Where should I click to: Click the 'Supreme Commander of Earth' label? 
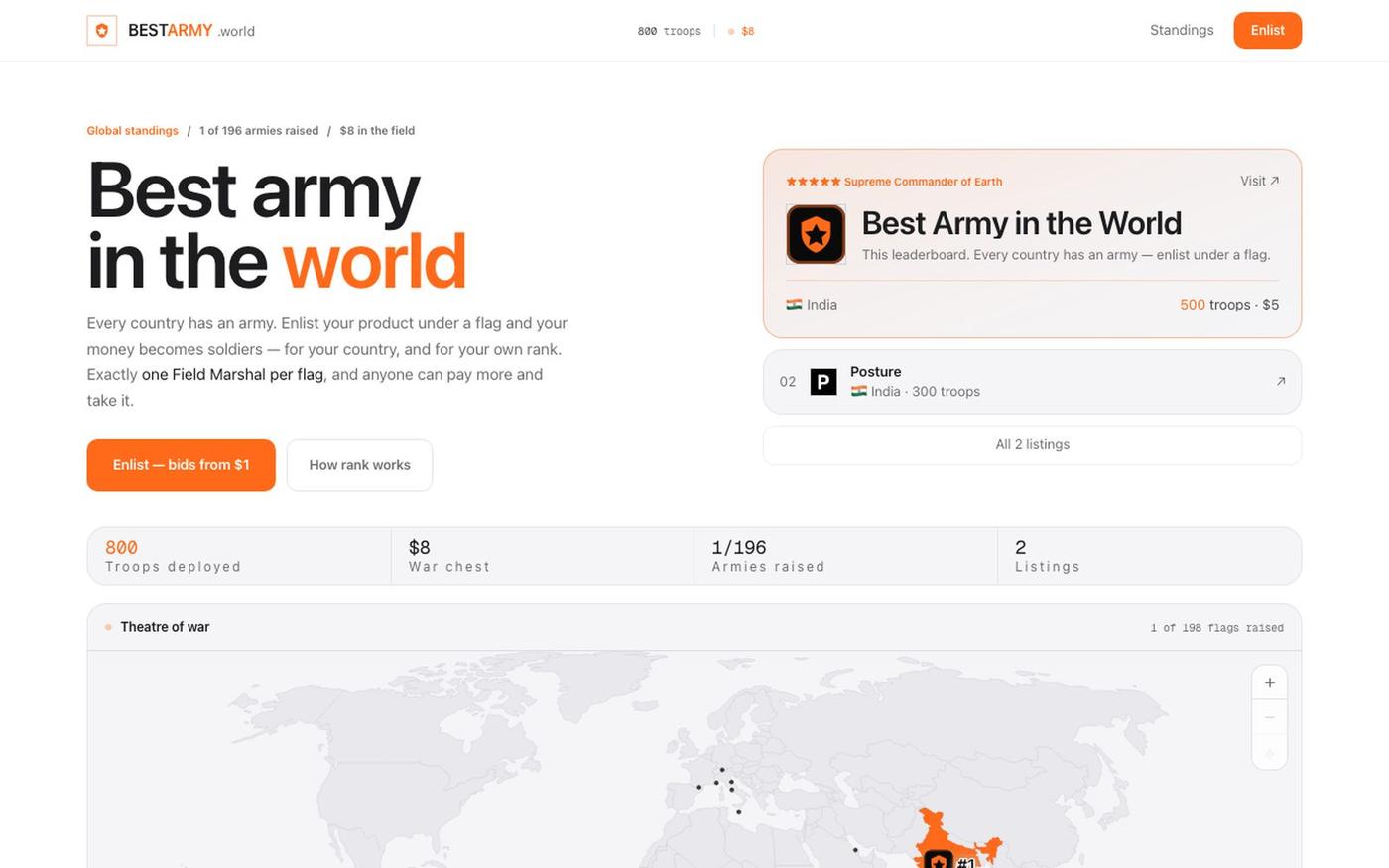923,182
